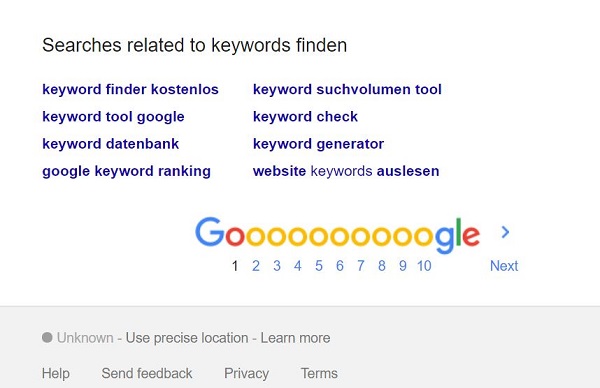The height and width of the screenshot is (388, 600).
Task: Open 'keyword finder kostenlos' related search
Action: click(130, 90)
